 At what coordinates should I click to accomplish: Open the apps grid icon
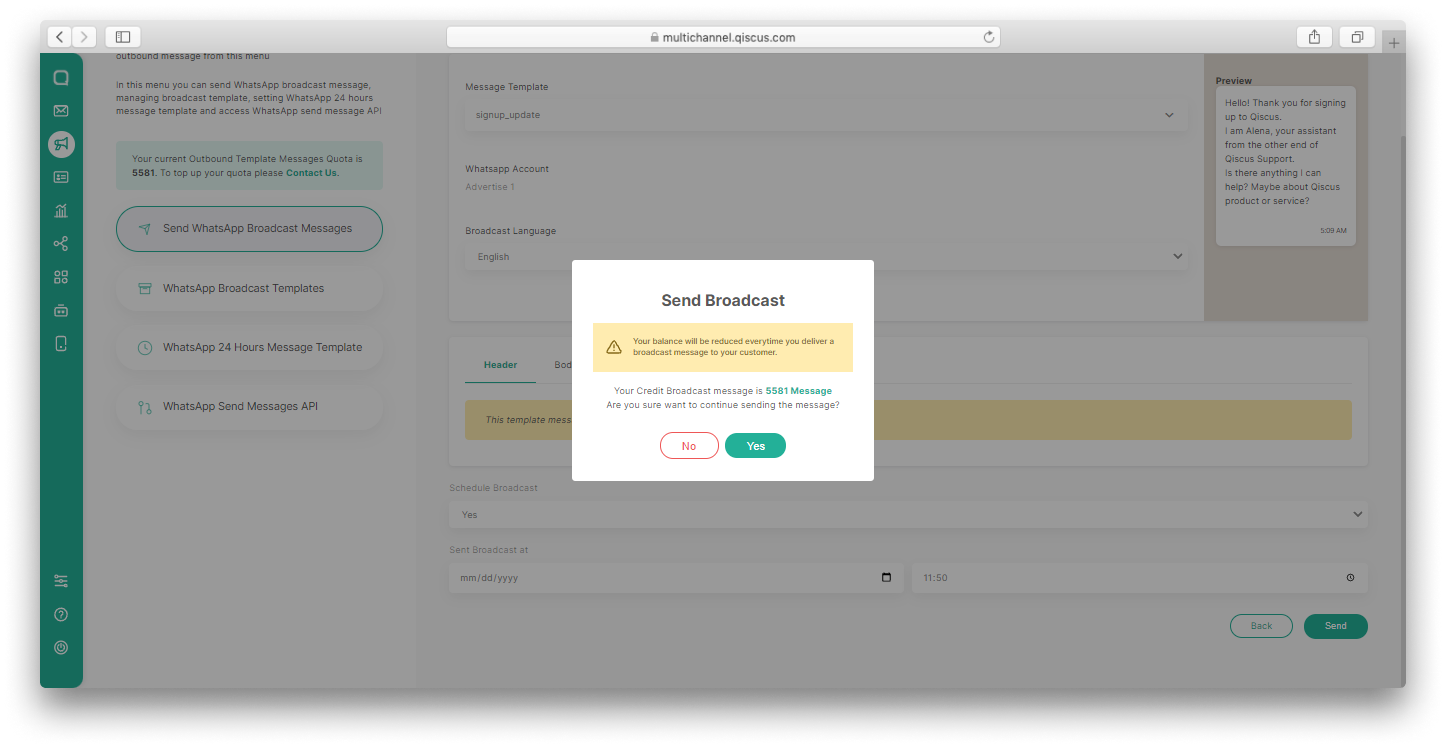point(60,277)
